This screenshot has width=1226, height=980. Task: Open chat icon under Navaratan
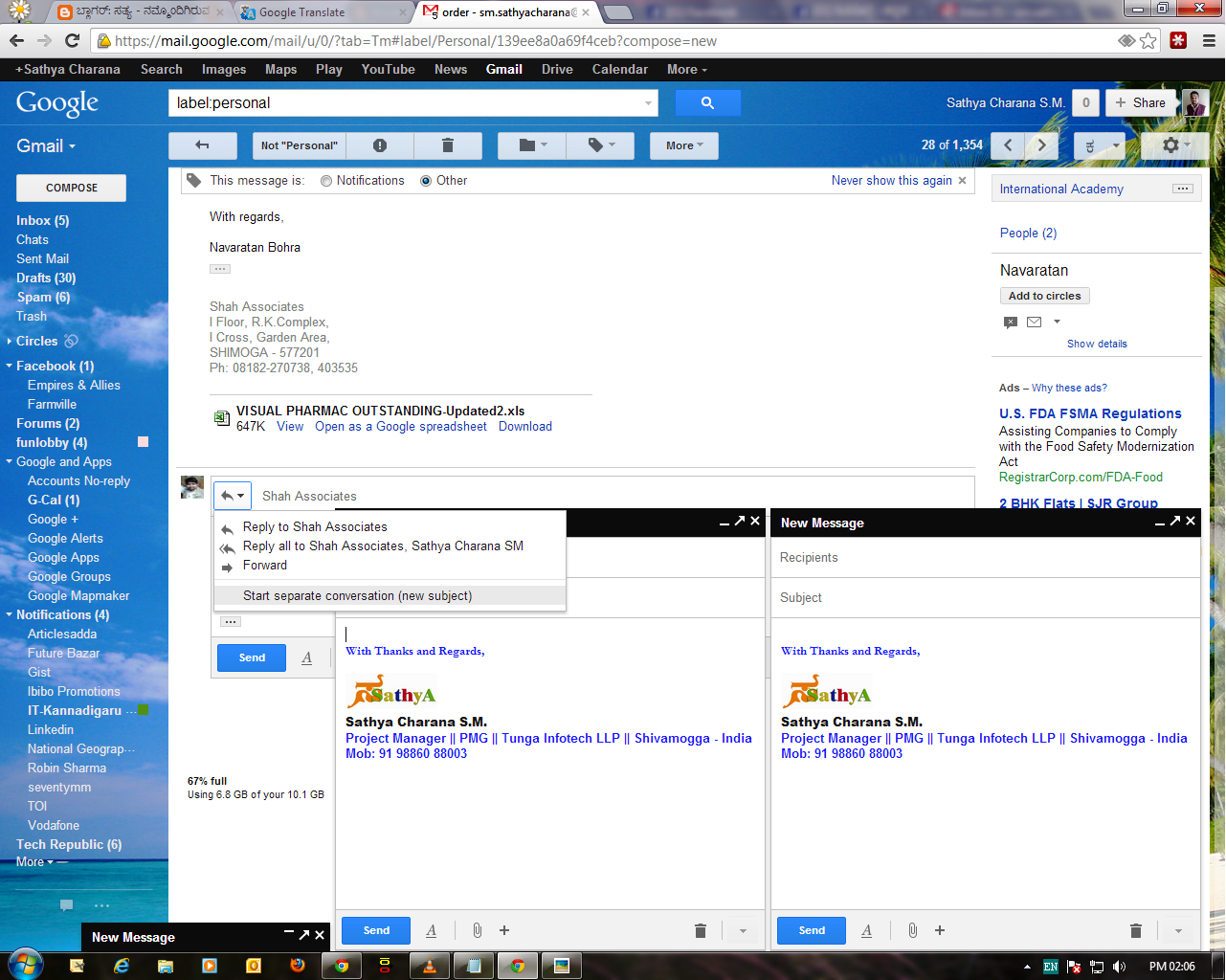pos(1011,323)
